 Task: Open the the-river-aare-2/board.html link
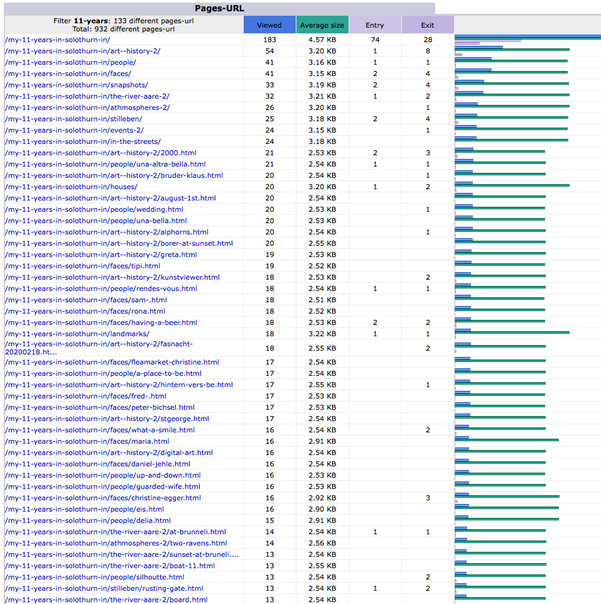point(106,600)
